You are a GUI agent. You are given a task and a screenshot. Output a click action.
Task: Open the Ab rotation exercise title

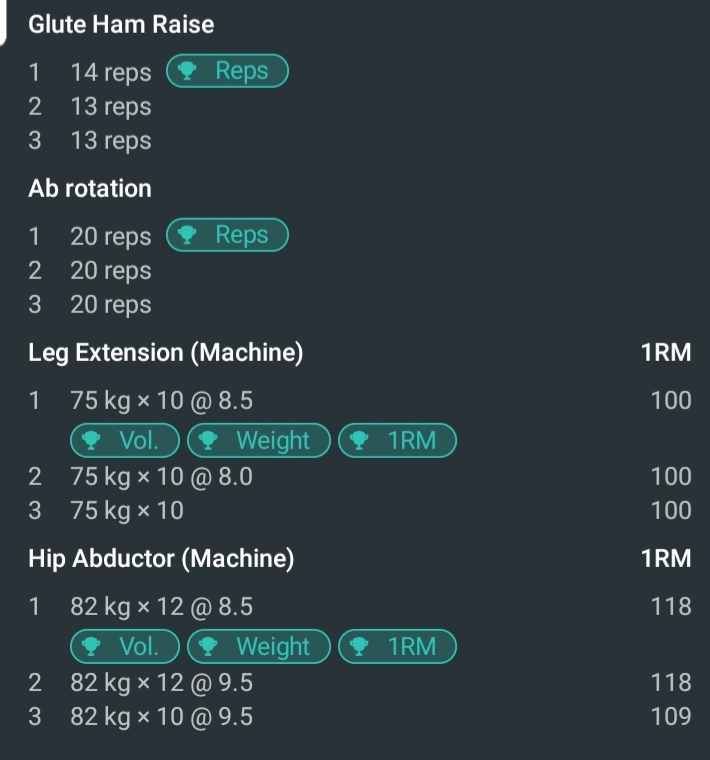90,188
